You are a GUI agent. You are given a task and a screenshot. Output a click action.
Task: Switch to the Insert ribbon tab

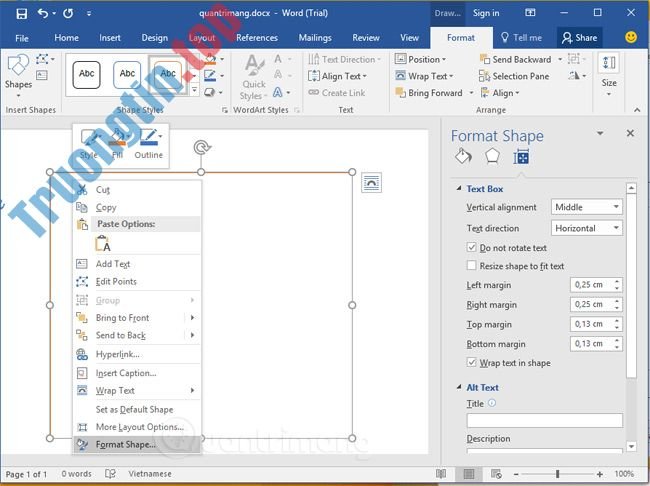pos(110,38)
